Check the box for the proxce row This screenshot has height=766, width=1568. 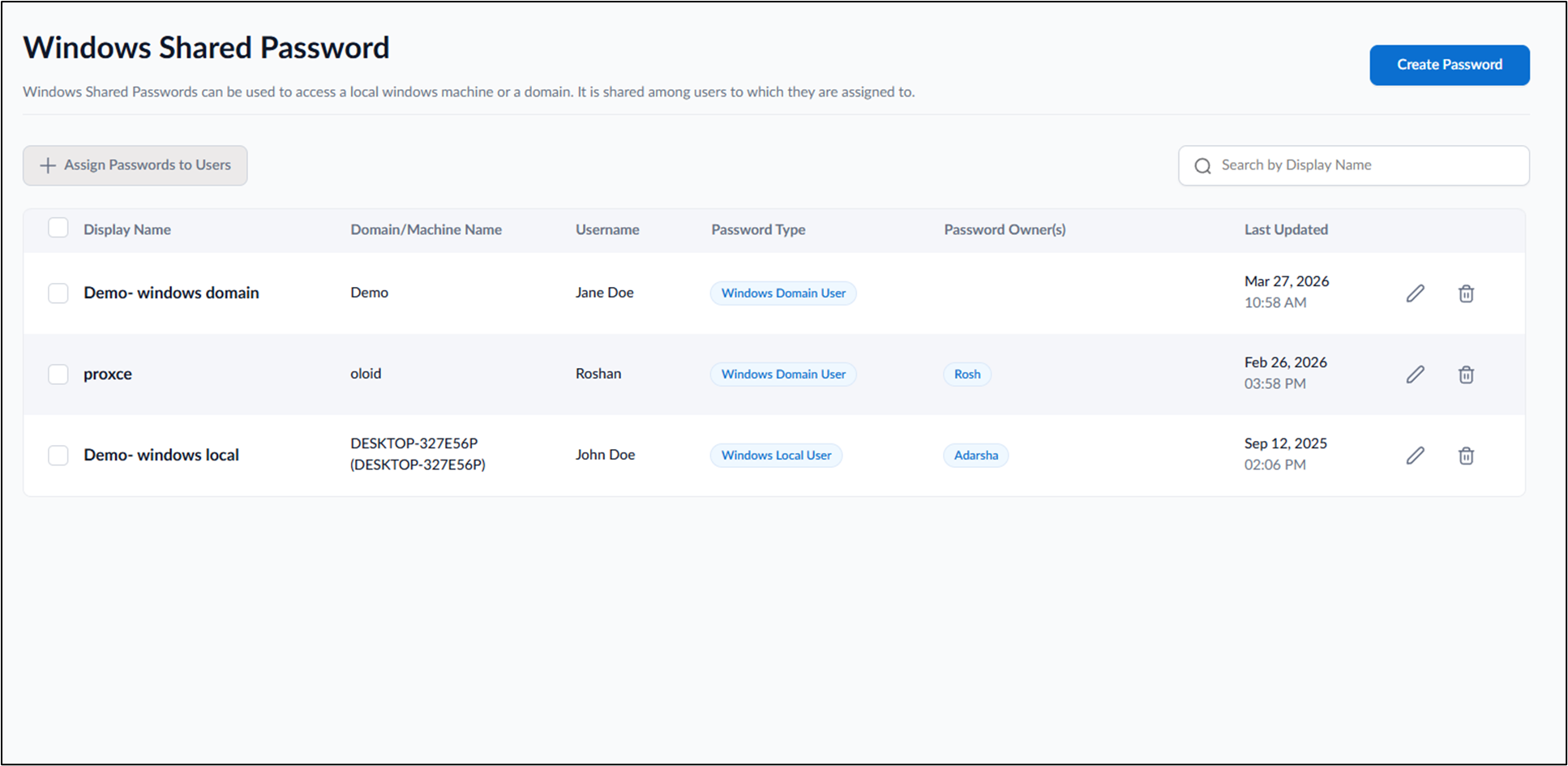(58, 374)
